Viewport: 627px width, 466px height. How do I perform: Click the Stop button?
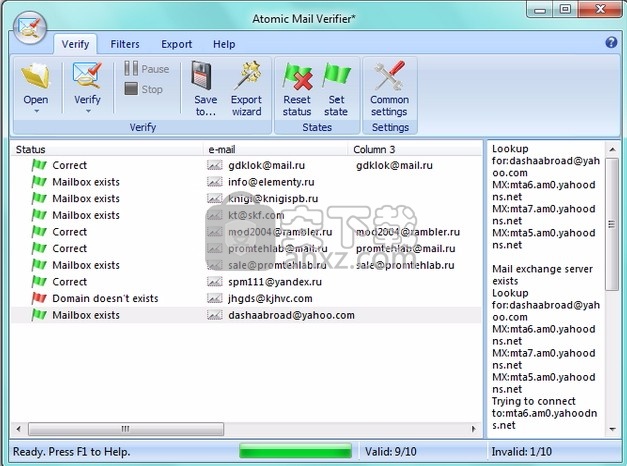tap(143, 89)
